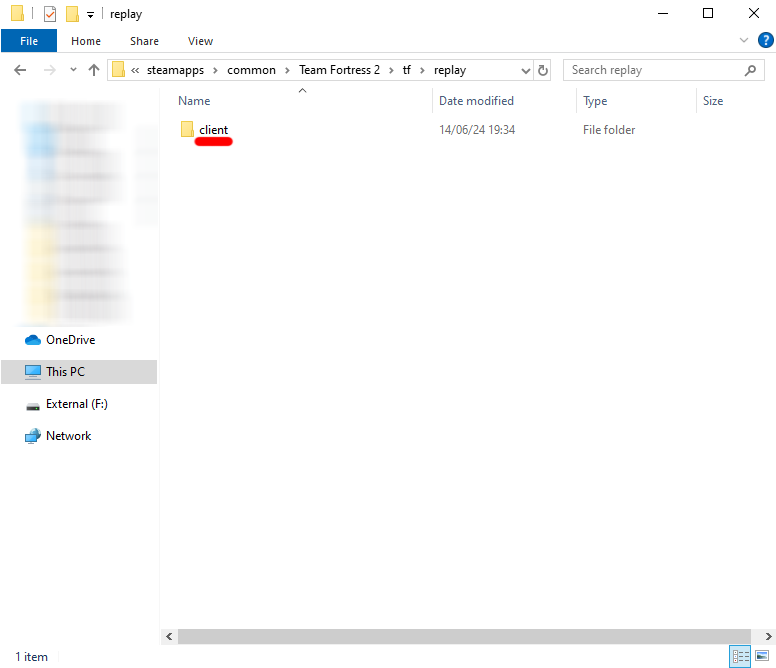Sort by the Size column header
The image size is (776, 668).
click(x=713, y=101)
